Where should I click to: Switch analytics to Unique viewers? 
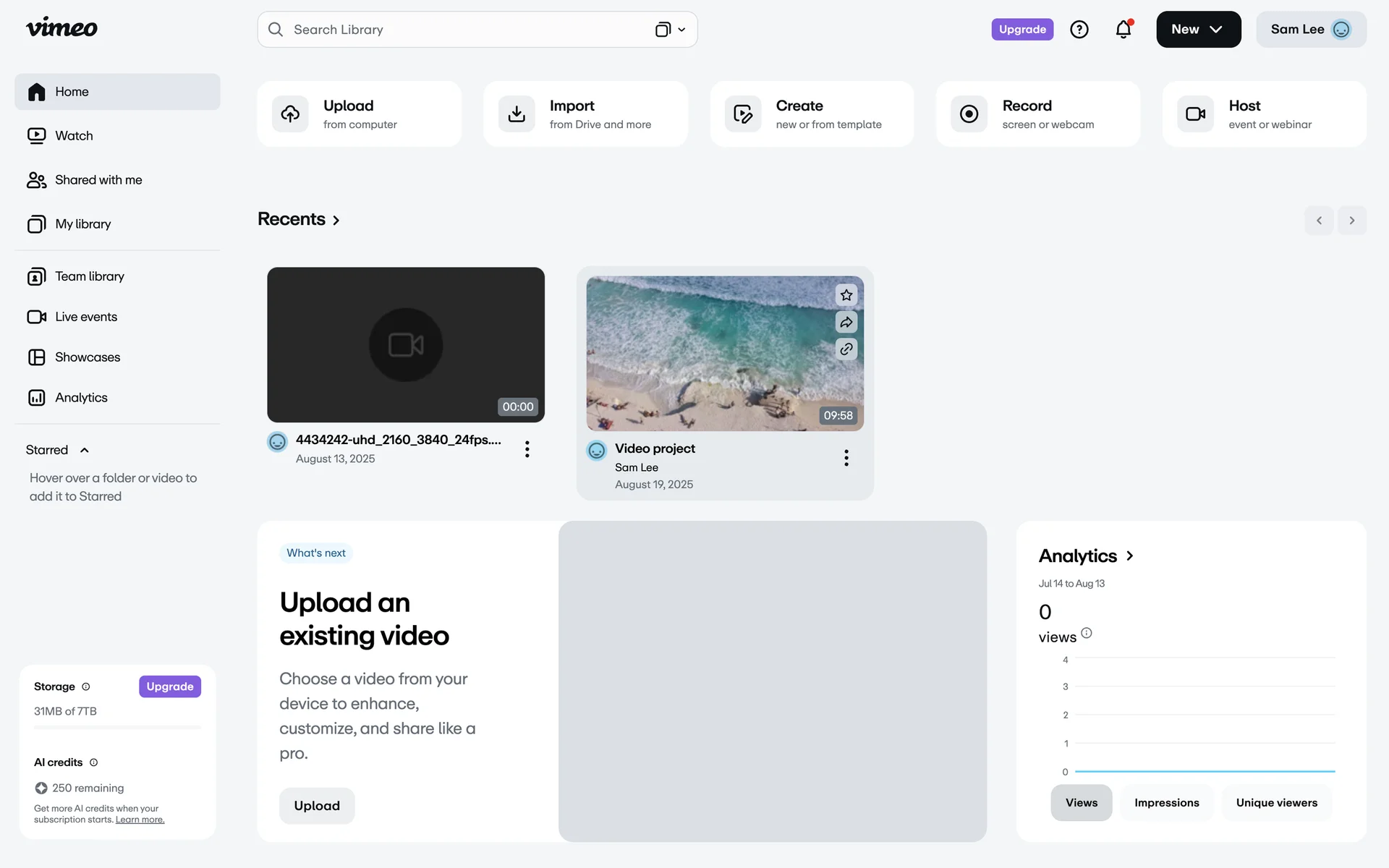[x=1276, y=803]
